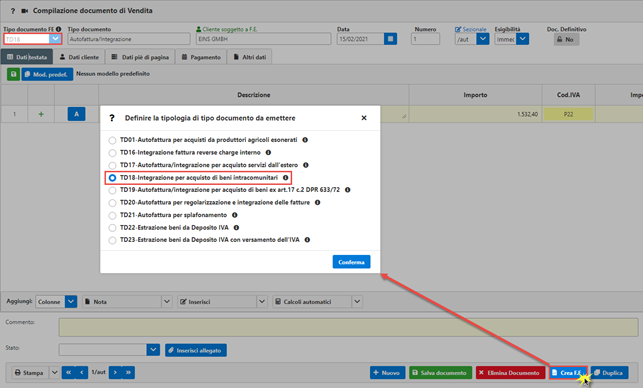
Task: Open the video tutorial camera icon
Action: [25, 11]
